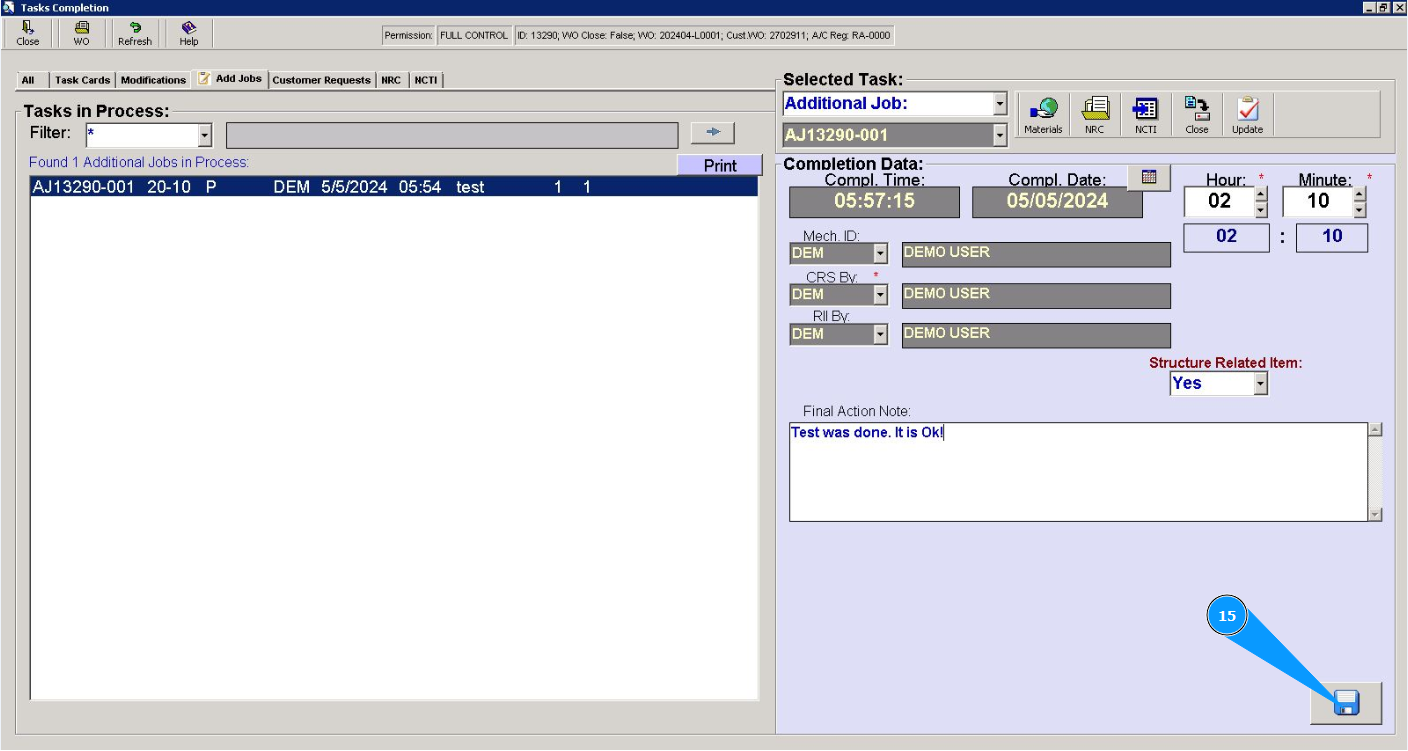Open the Mech. ID dropdown
This screenshot has height=751, width=1408.
click(x=880, y=254)
